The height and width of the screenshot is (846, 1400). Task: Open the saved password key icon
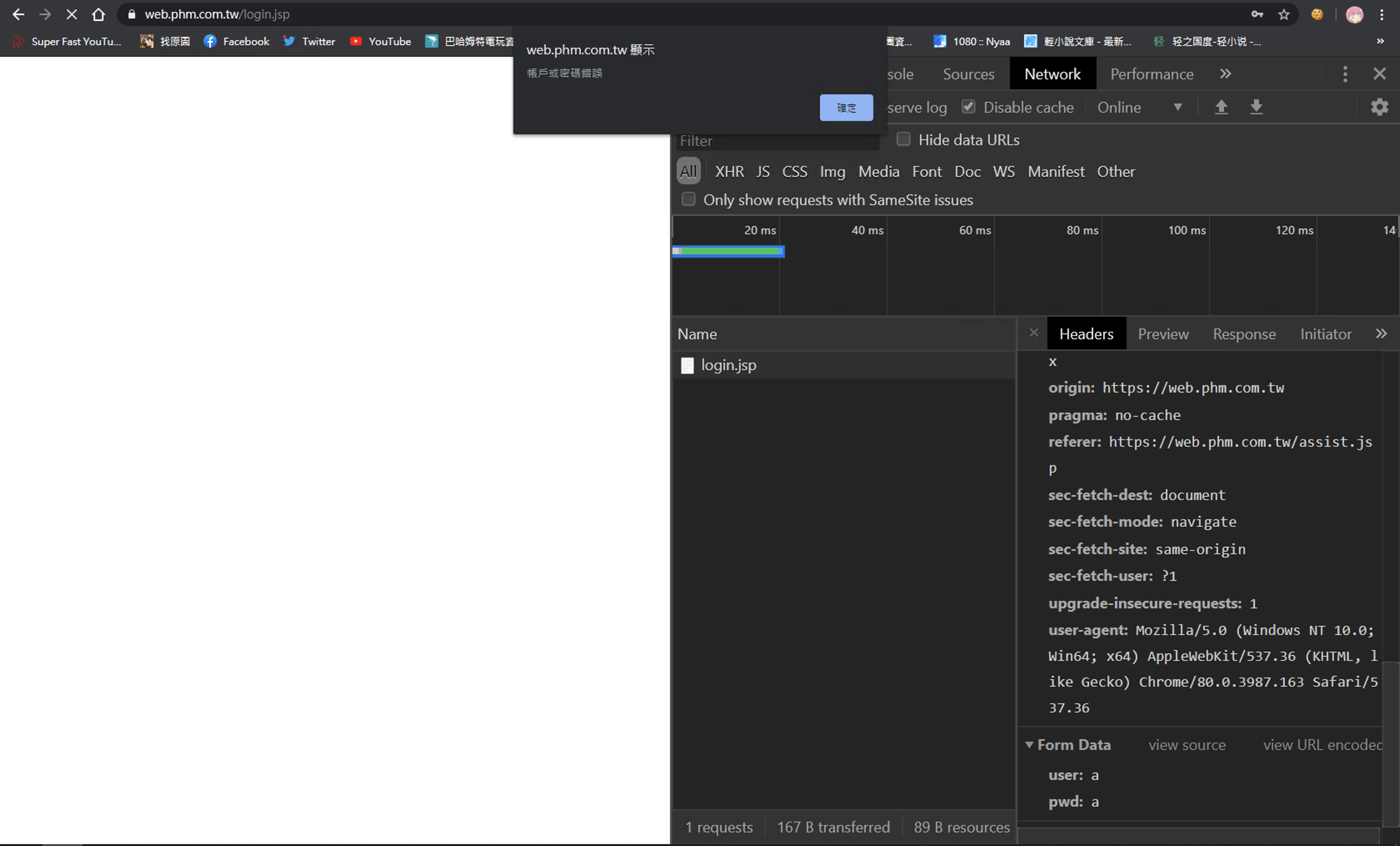coord(1257,14)
